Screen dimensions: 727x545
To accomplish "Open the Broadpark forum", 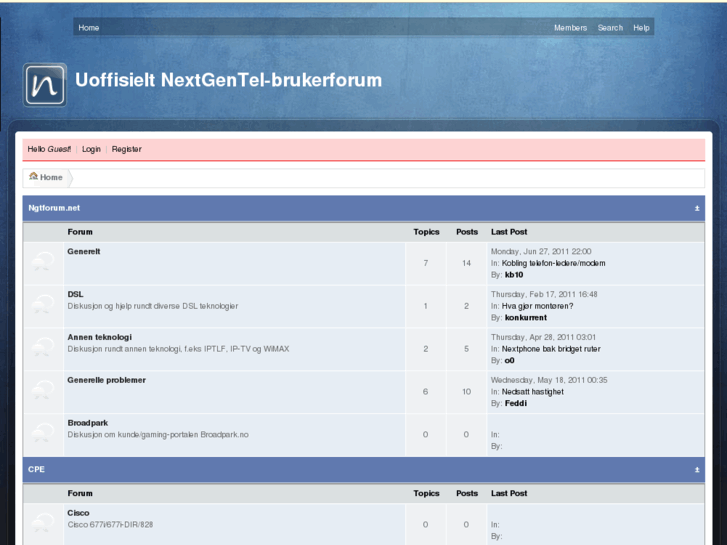I will (88, 423).
